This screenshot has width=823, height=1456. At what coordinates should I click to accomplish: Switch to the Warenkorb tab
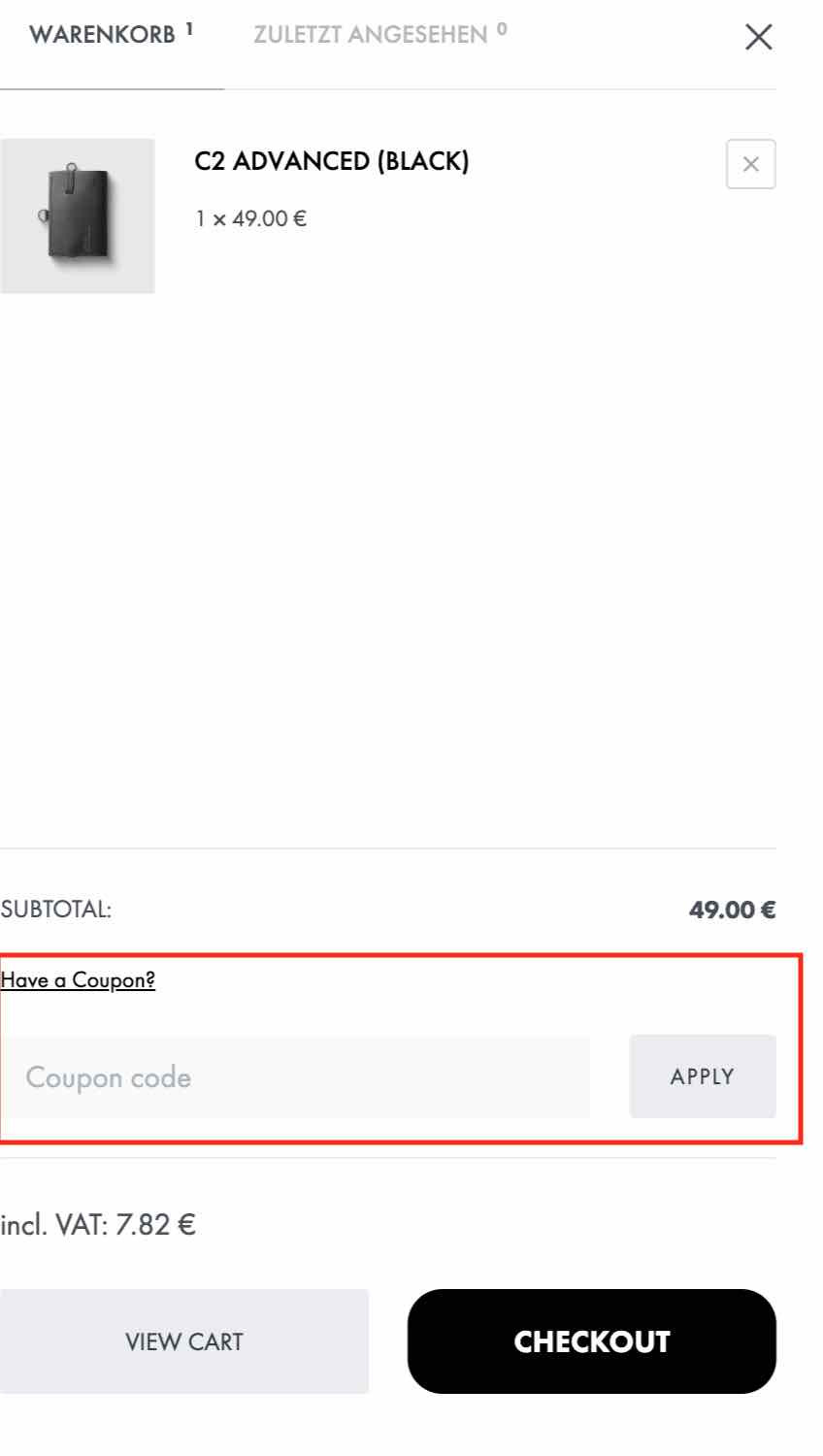102,35
